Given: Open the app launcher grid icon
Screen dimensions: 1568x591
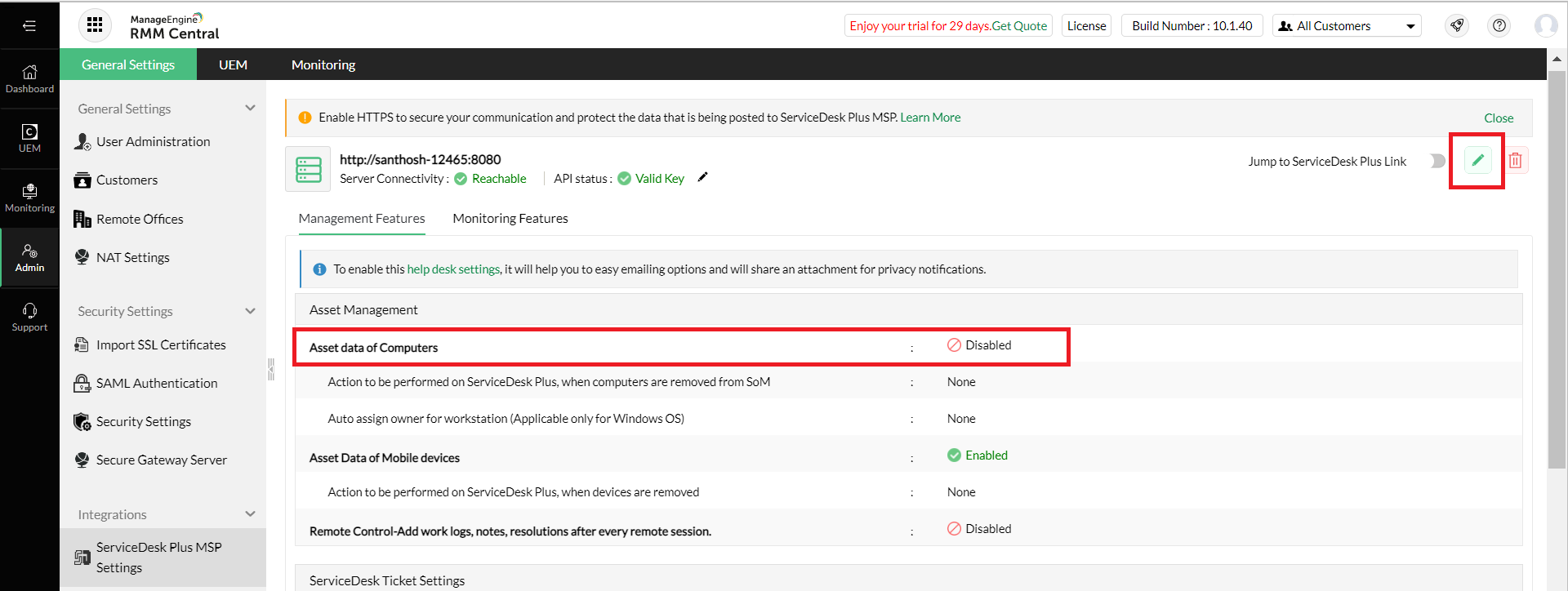Looking at the screenshot, I should tap(95, 25).
